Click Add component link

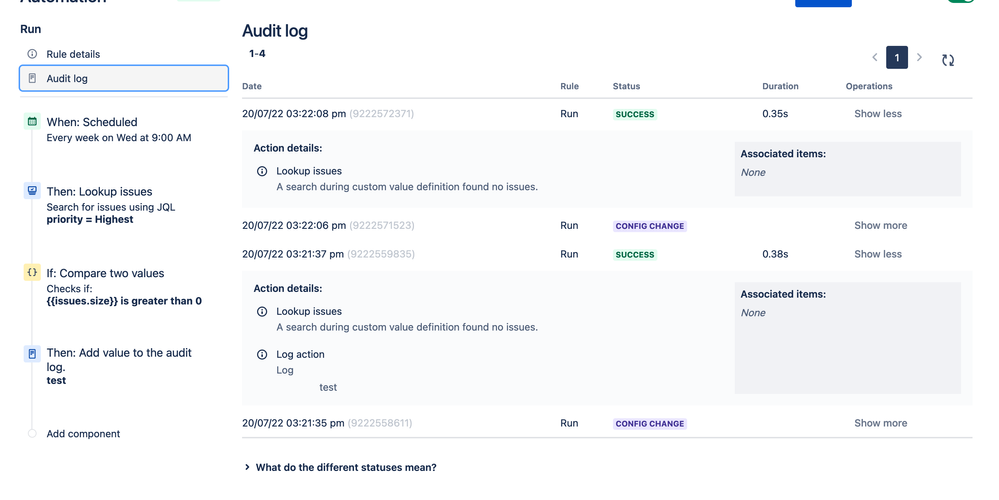tap(83, 434)
